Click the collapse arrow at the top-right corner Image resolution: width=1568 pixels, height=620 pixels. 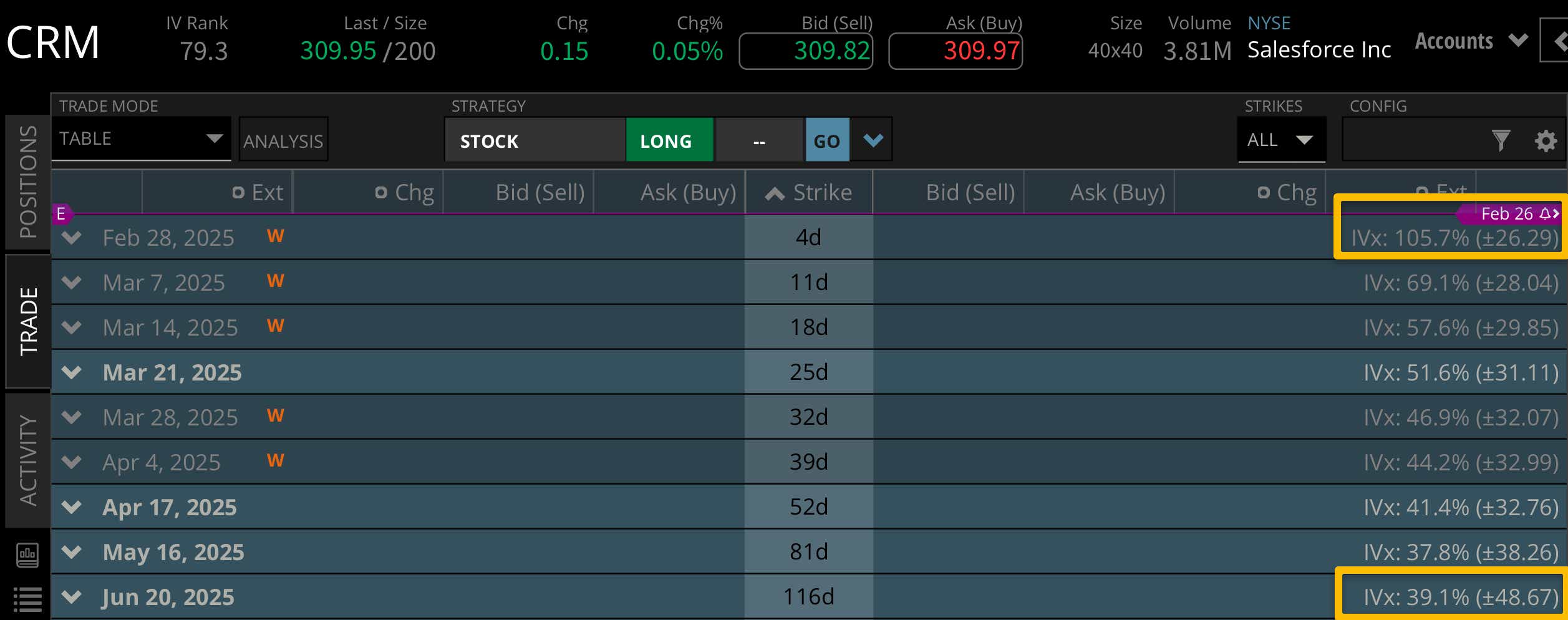[1561, 41]
